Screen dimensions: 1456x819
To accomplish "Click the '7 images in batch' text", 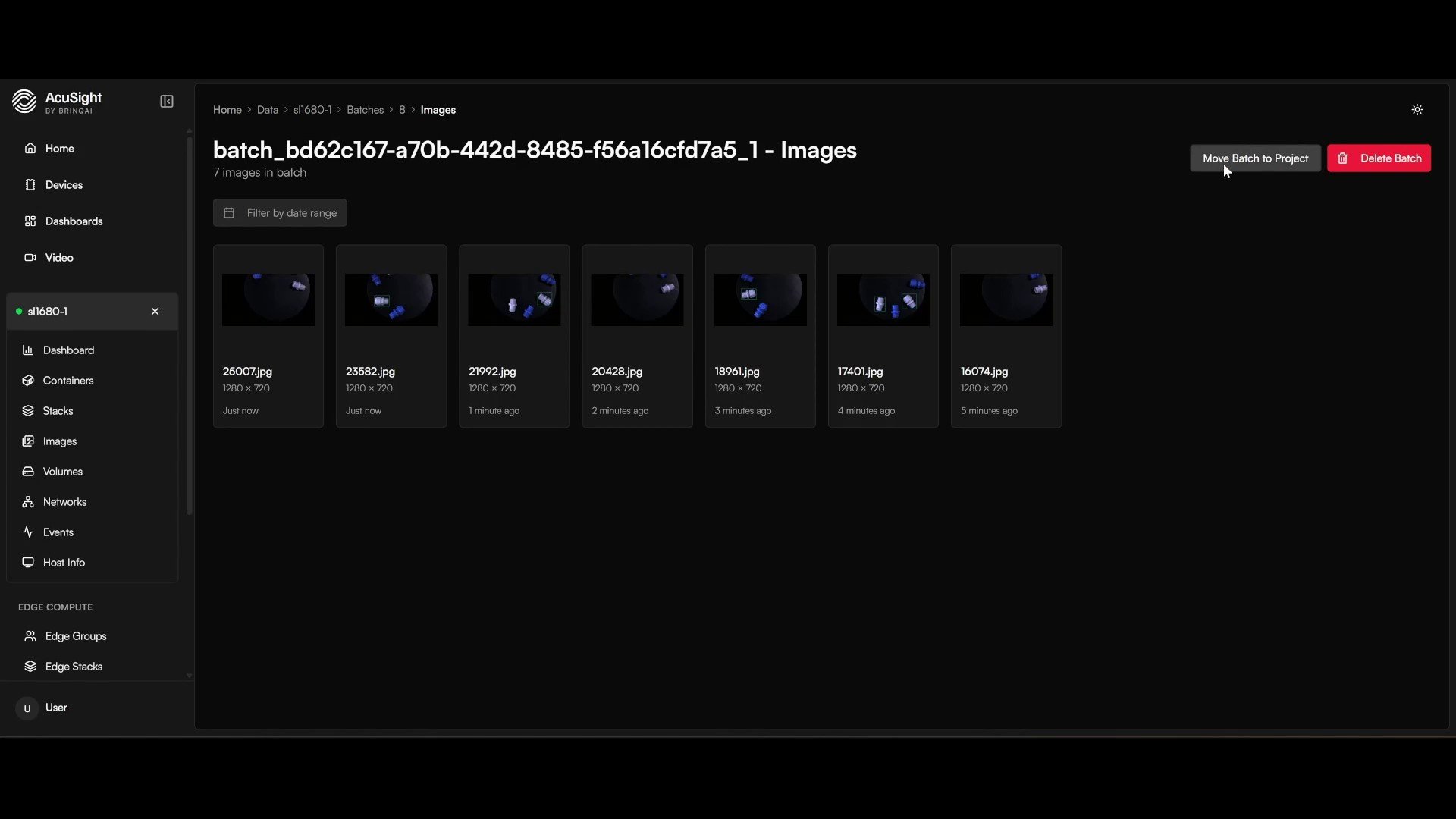I will tap(259, 173).
